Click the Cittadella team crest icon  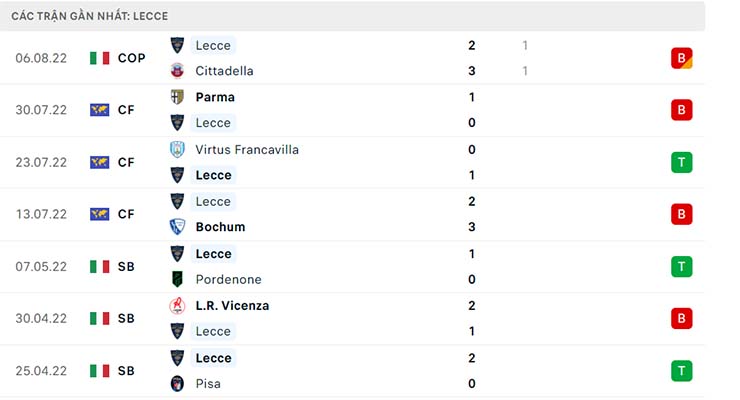177,71
